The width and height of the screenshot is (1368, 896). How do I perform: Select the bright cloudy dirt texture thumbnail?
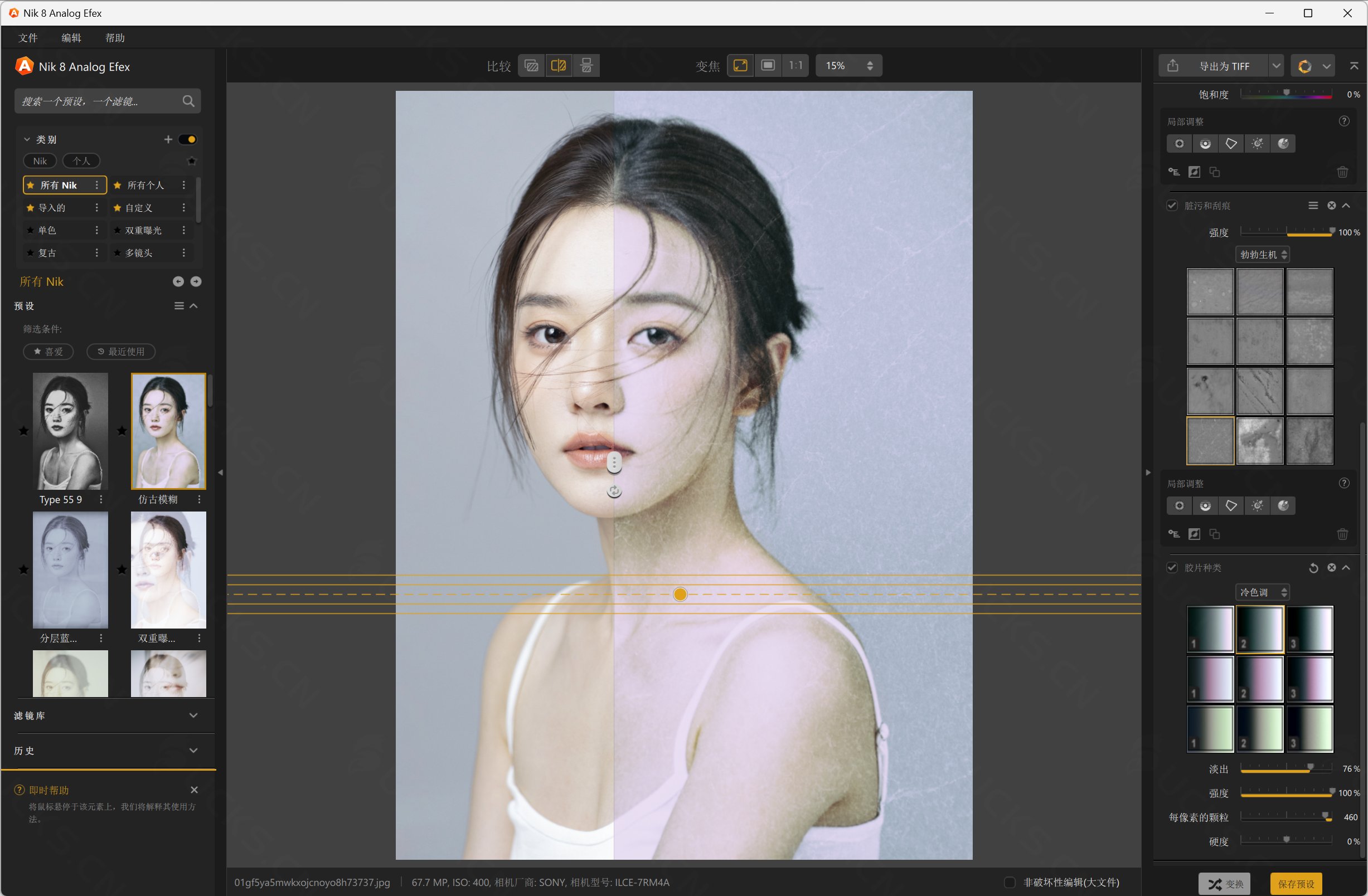(1260, 441)
